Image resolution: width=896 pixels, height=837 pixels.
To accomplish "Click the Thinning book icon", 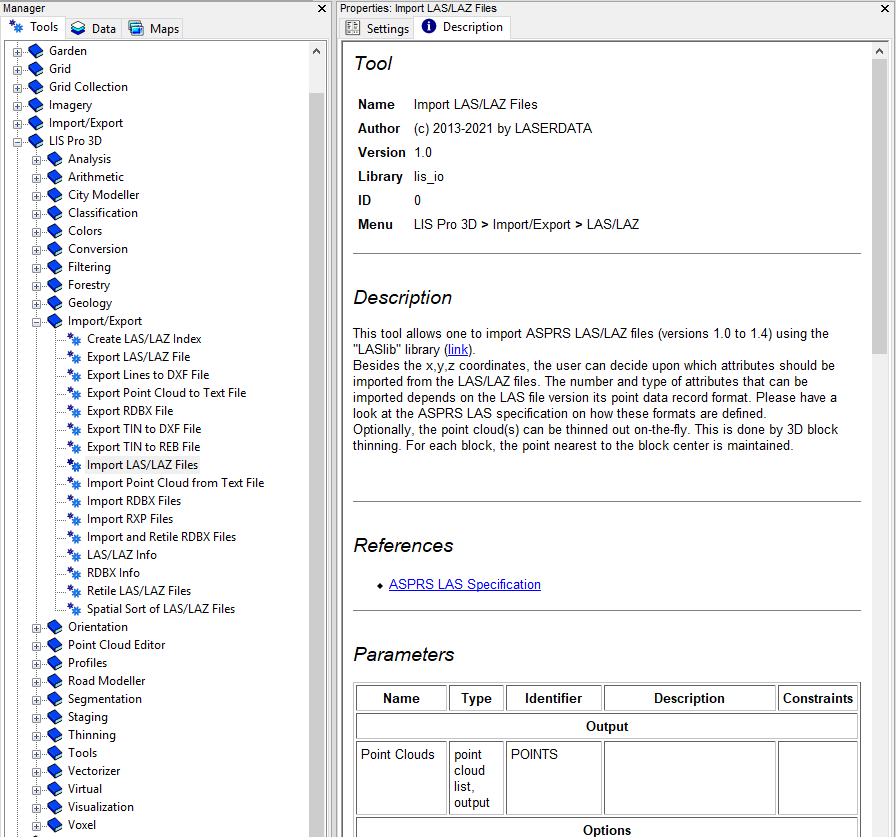I will pyautogui.click(x=55, y=735).
